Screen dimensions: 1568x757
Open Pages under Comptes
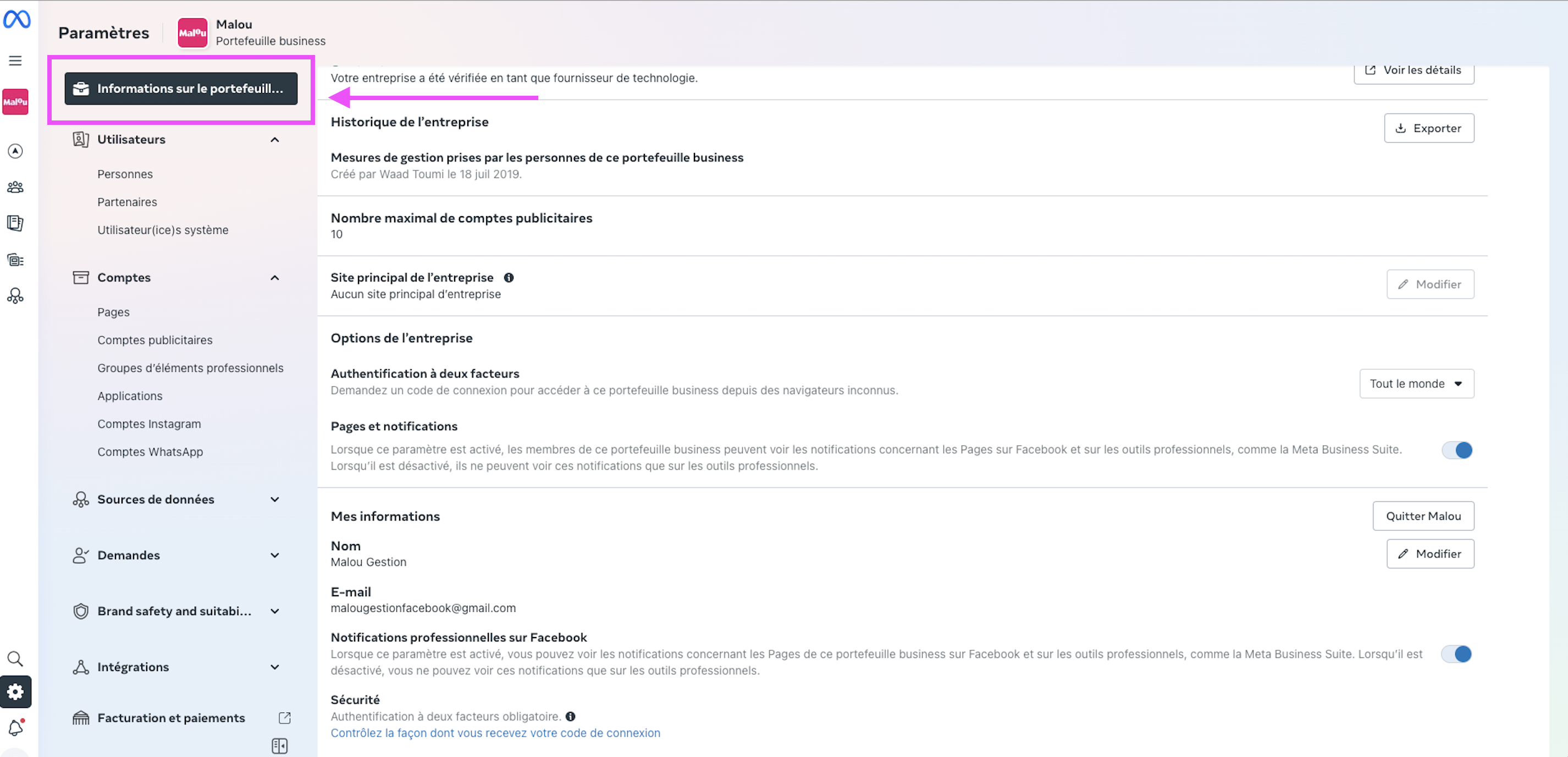tap(113, 312)
